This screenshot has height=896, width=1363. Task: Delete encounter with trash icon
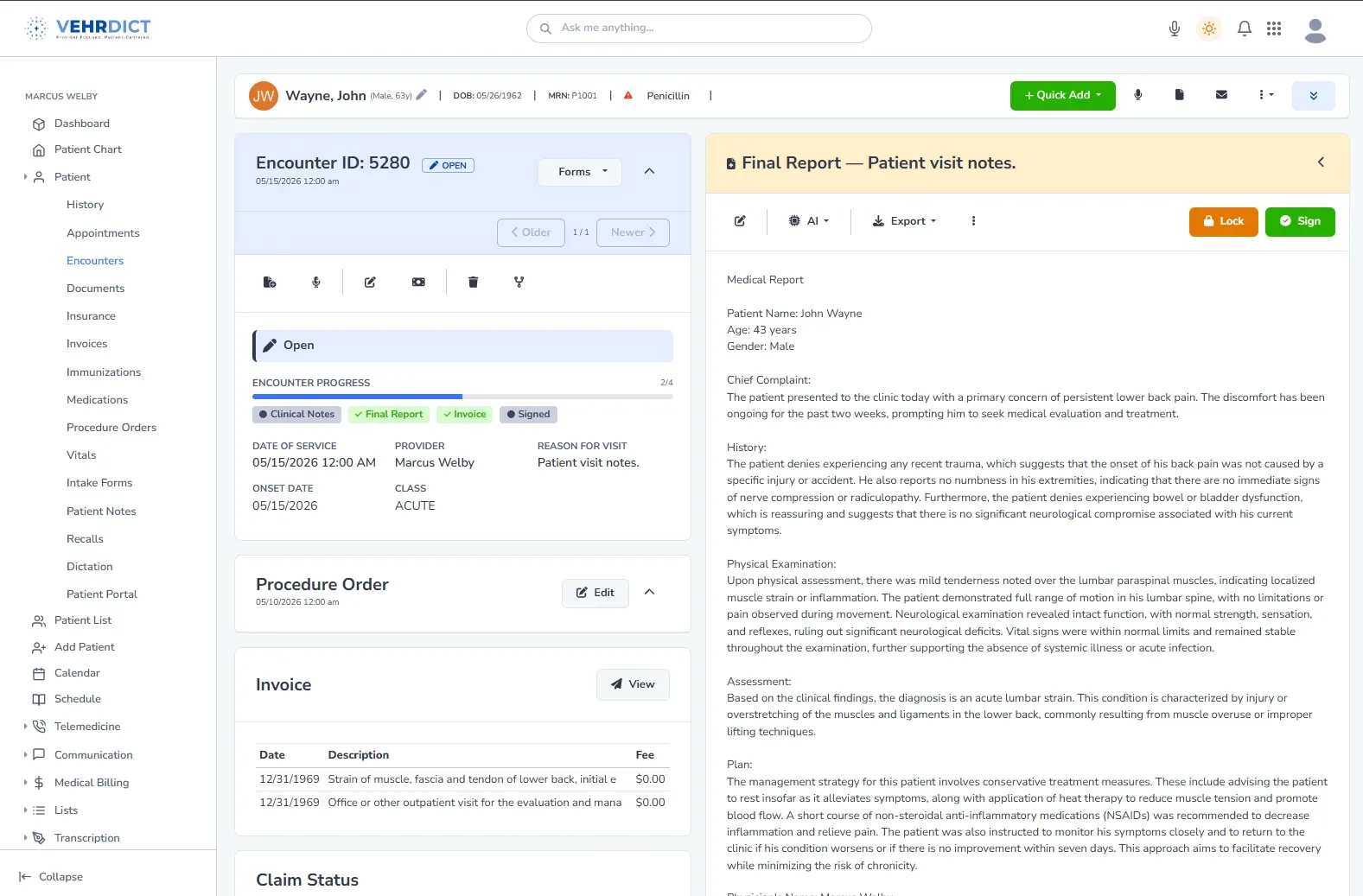pyautogui.click(x=473, y=282)
